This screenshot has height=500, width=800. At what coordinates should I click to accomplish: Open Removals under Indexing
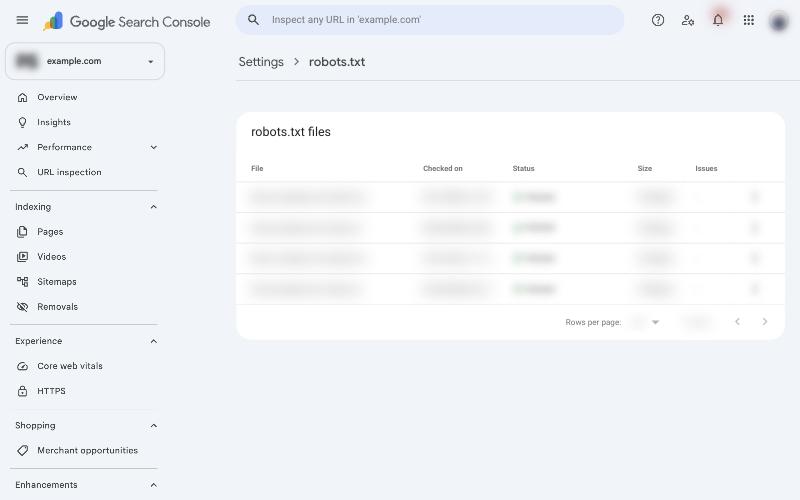coord(58,307)
